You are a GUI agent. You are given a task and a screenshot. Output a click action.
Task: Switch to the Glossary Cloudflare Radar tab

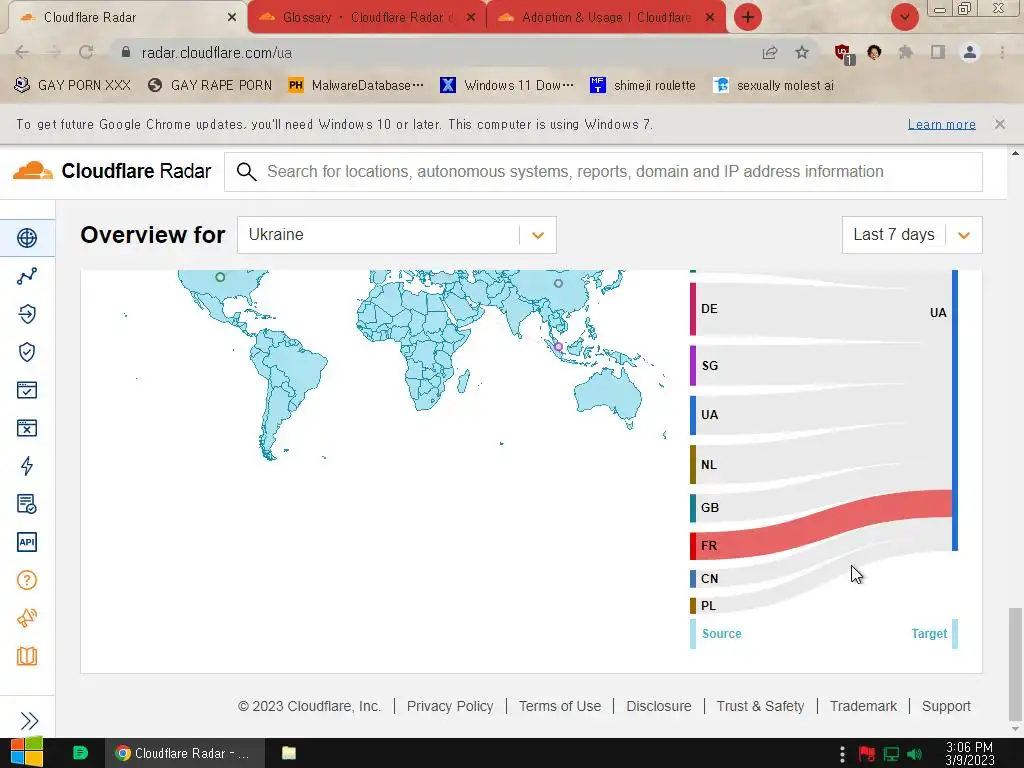coord(366,17)
